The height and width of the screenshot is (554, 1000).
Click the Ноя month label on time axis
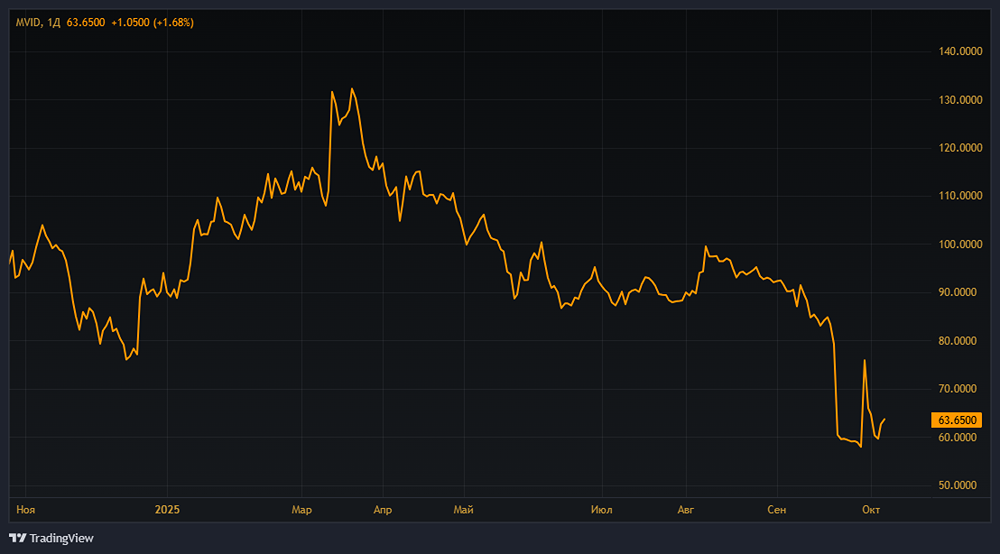pyautogui.click(x=26, y=510)
